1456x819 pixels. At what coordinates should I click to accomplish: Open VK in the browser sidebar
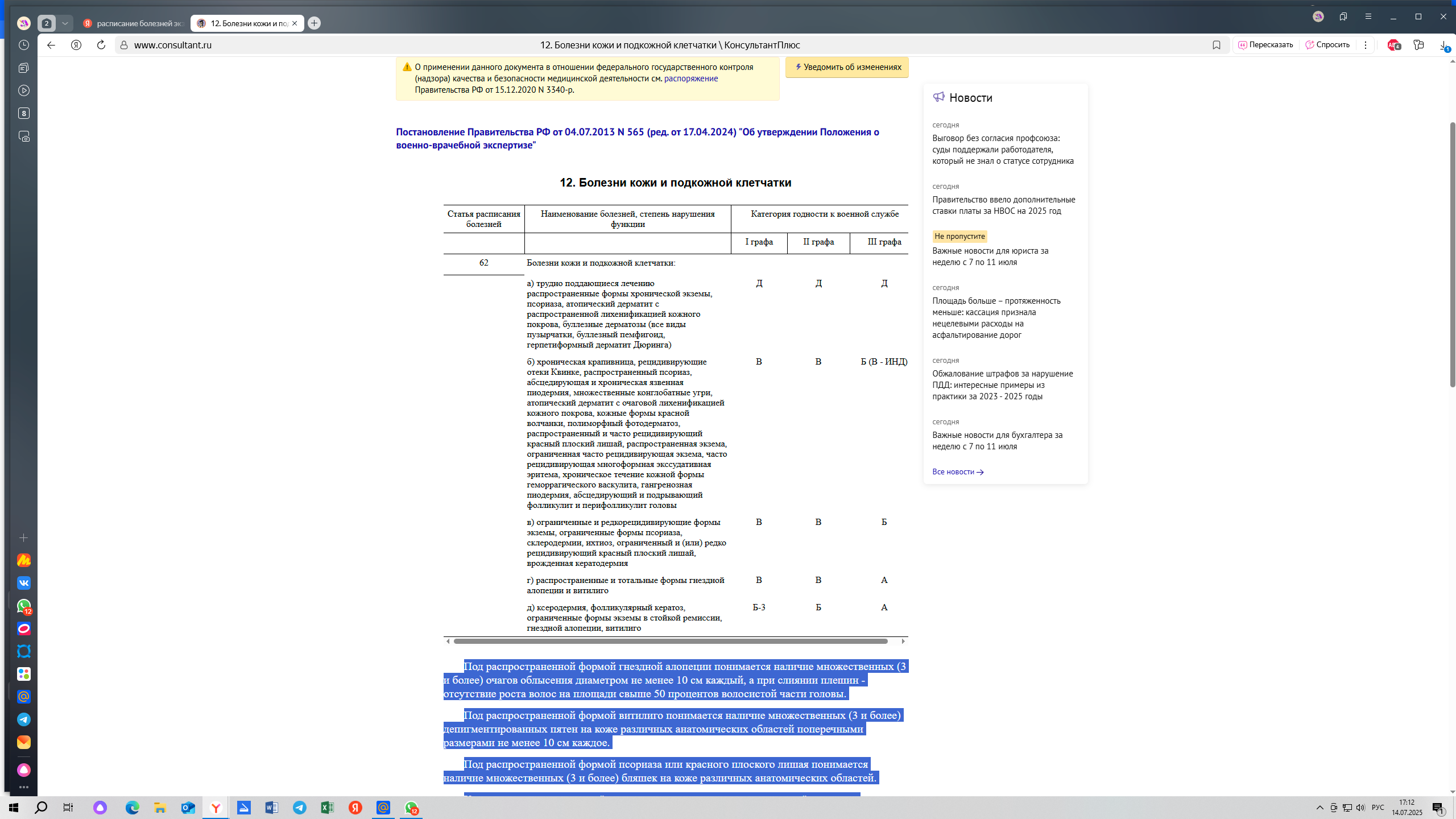pyautogui.click(x=23, y=583)
